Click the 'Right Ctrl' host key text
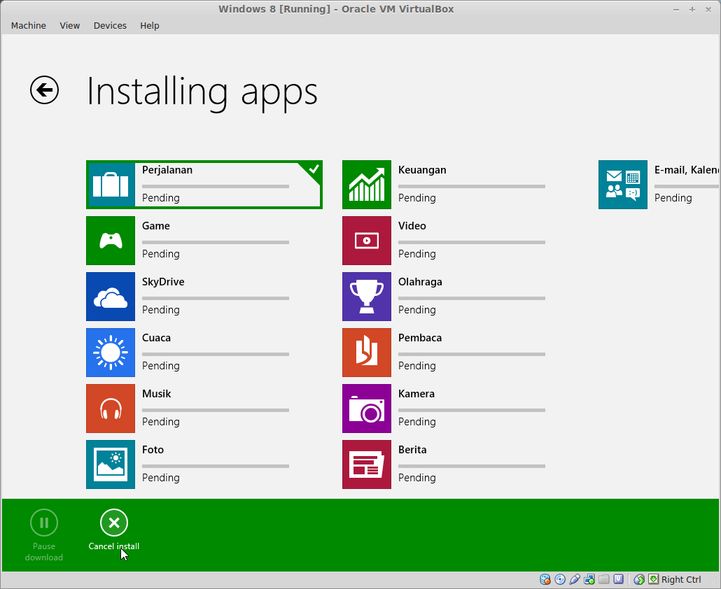 [x=681, y=579]
